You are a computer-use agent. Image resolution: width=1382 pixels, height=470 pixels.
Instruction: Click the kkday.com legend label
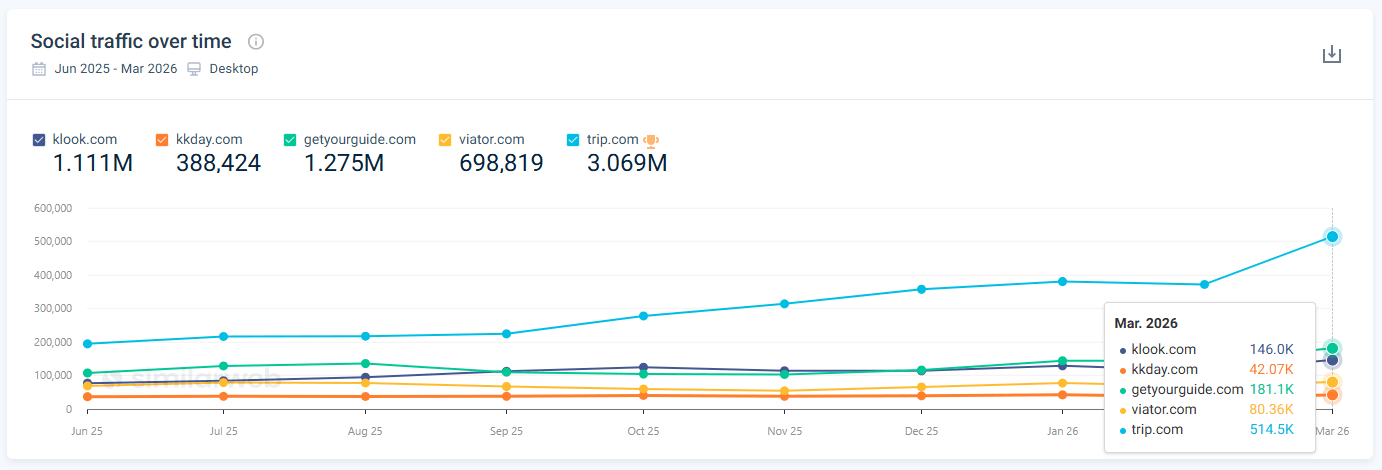pos(209,140)
